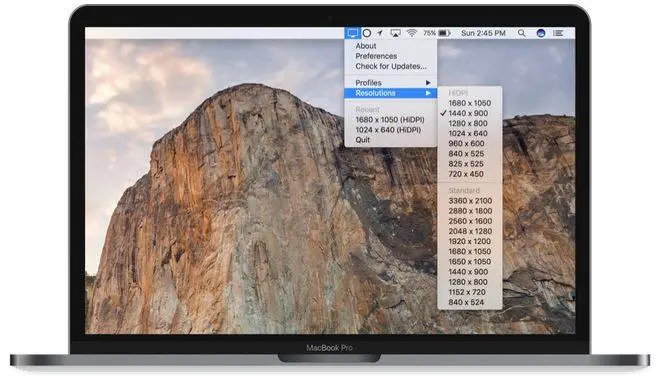This screenshot has height=387, width=667.
Task: Click the location arrow menu bar icon
Action: [380, 33]
